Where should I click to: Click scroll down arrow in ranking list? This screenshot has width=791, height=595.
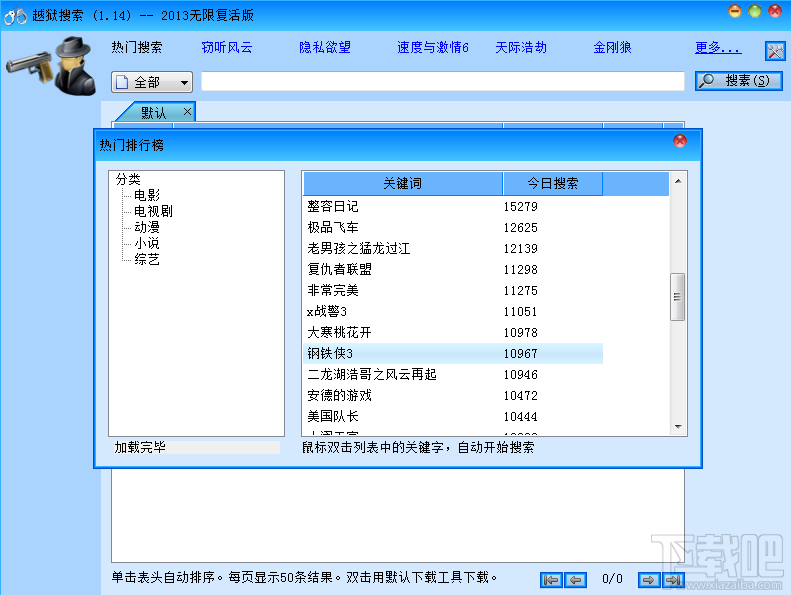point(677,427)
